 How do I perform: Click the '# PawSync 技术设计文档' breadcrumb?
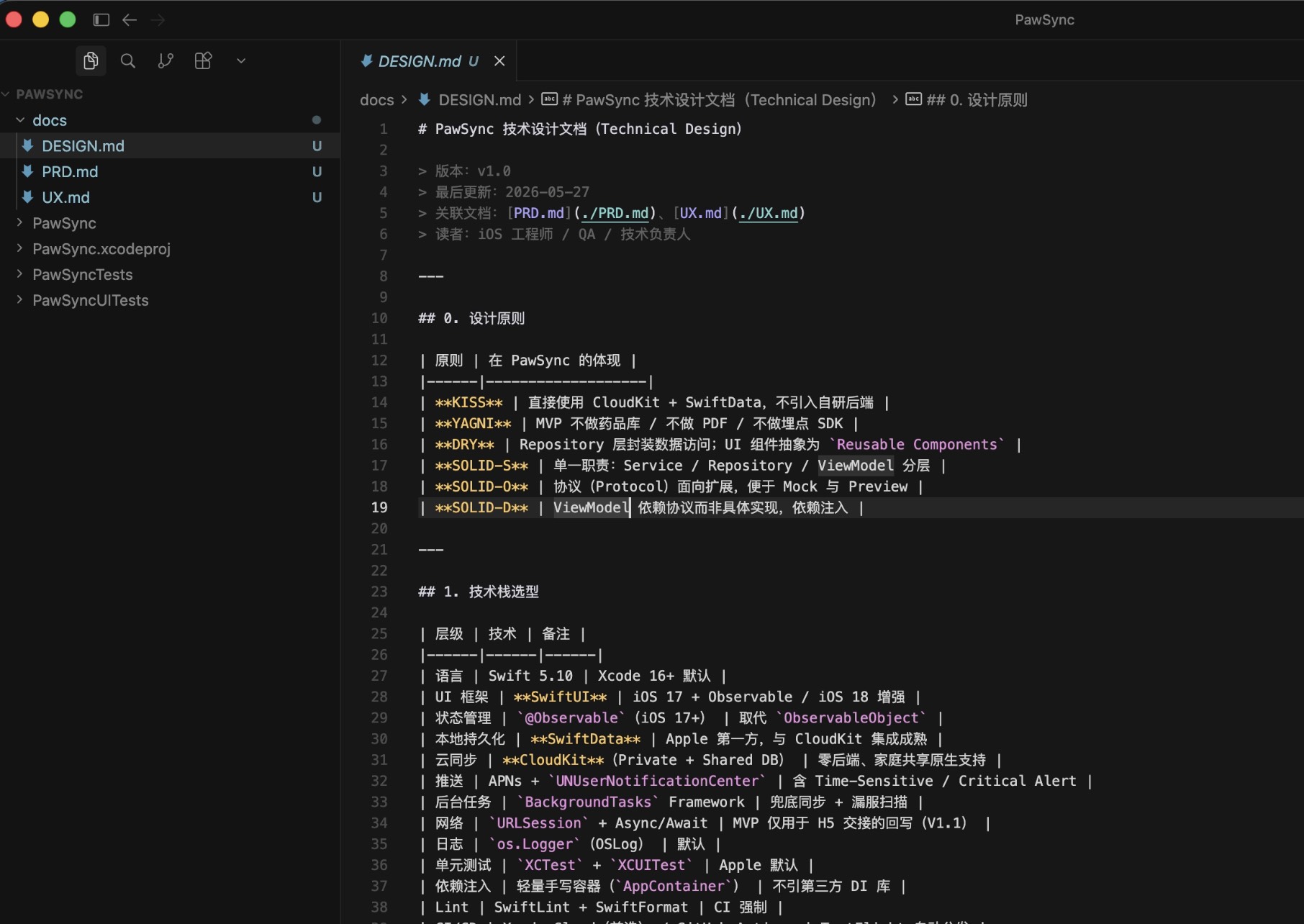tap(719, 100)
